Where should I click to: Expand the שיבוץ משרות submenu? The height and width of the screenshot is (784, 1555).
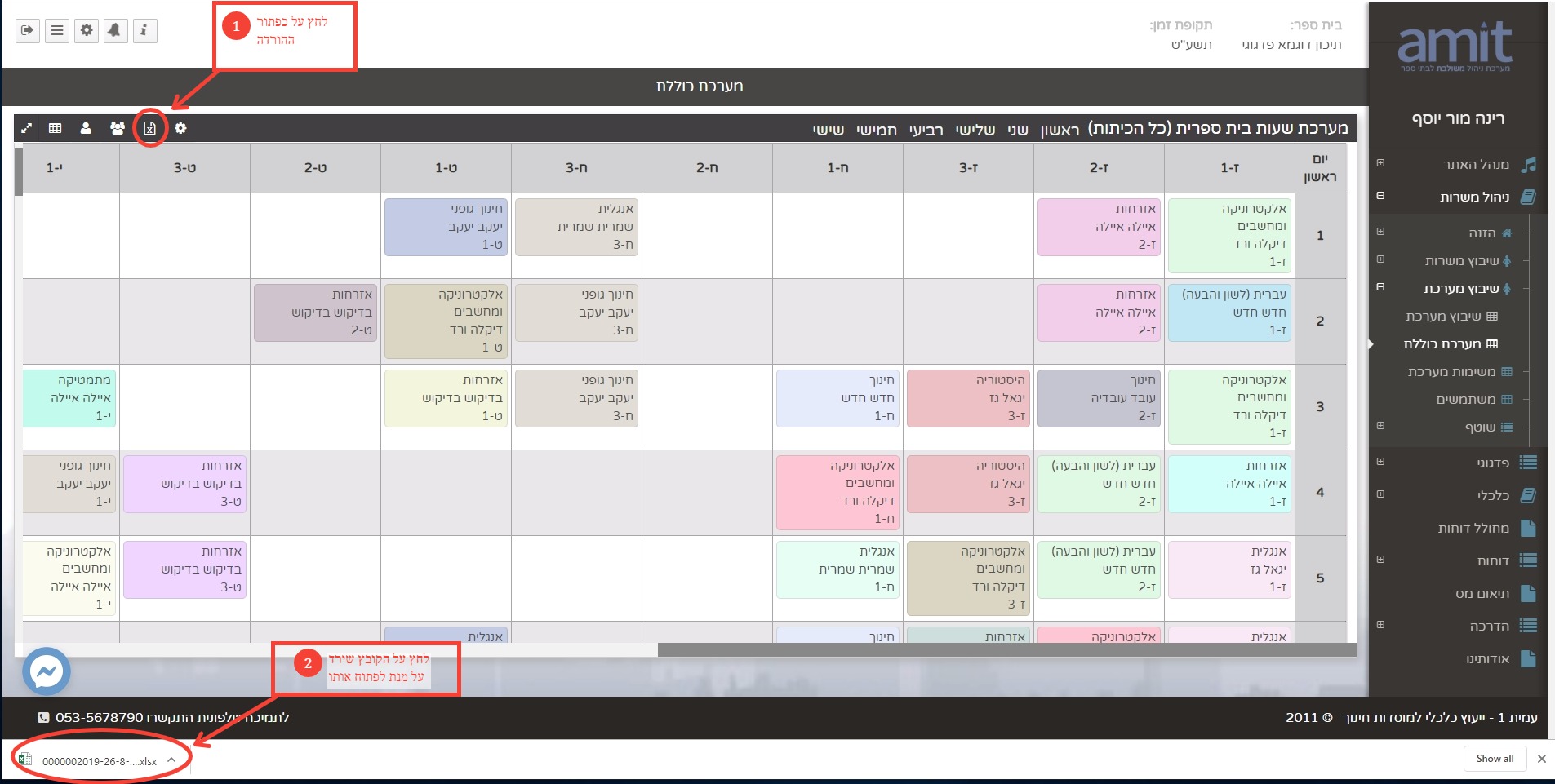point(1380,259)
